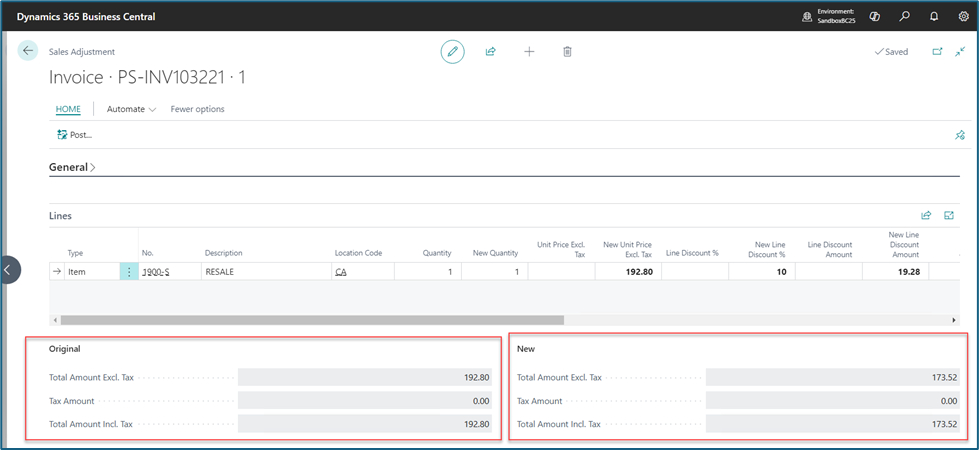
Task: Expand the General section
Action: pyautogui.click(x=72, y=167)
